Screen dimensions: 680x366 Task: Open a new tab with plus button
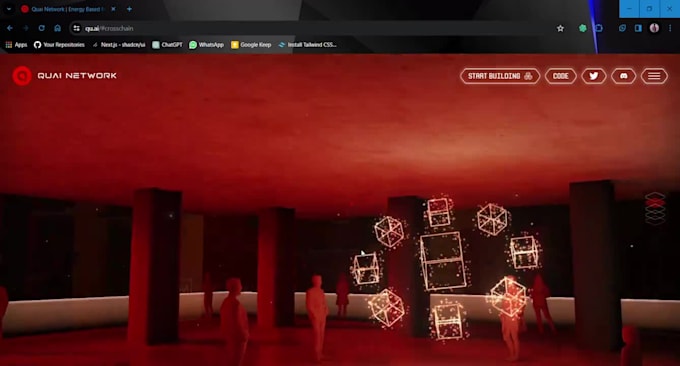pyautogui.click(x=129, y=9)
